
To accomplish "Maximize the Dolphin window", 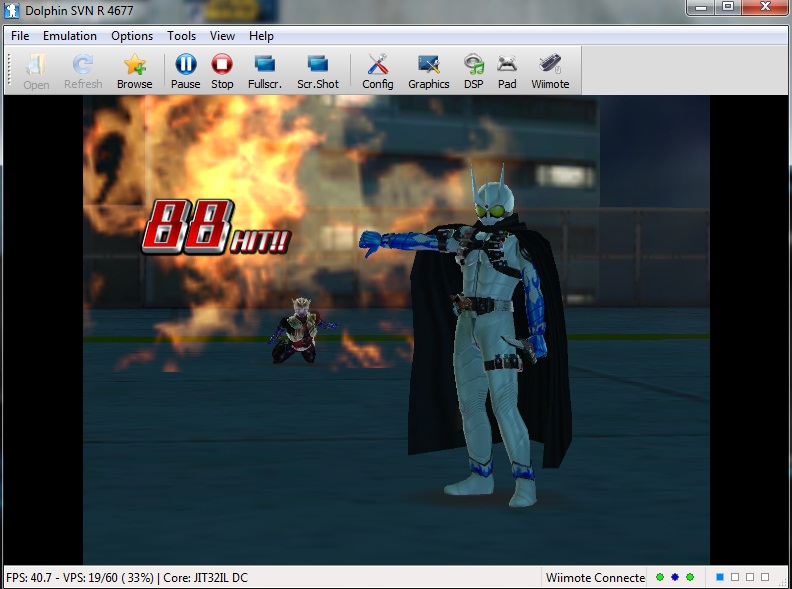I will 728,7.
